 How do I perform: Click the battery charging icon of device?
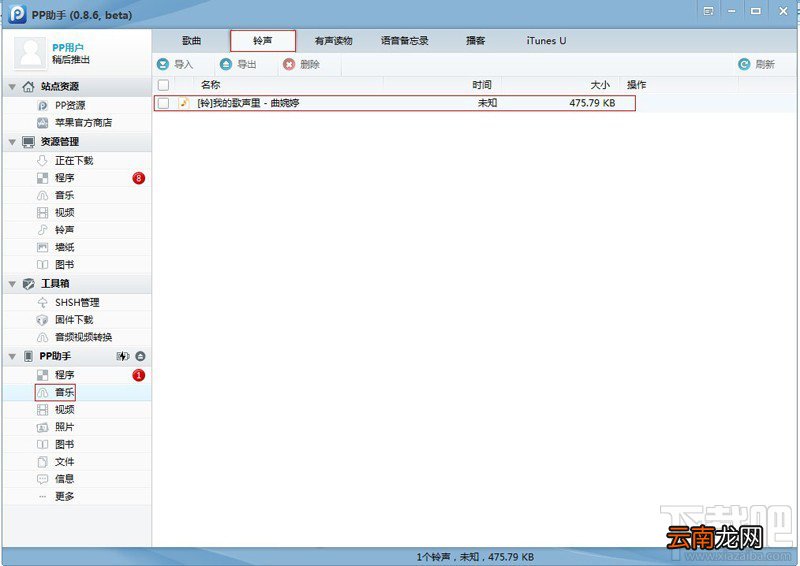122,356
